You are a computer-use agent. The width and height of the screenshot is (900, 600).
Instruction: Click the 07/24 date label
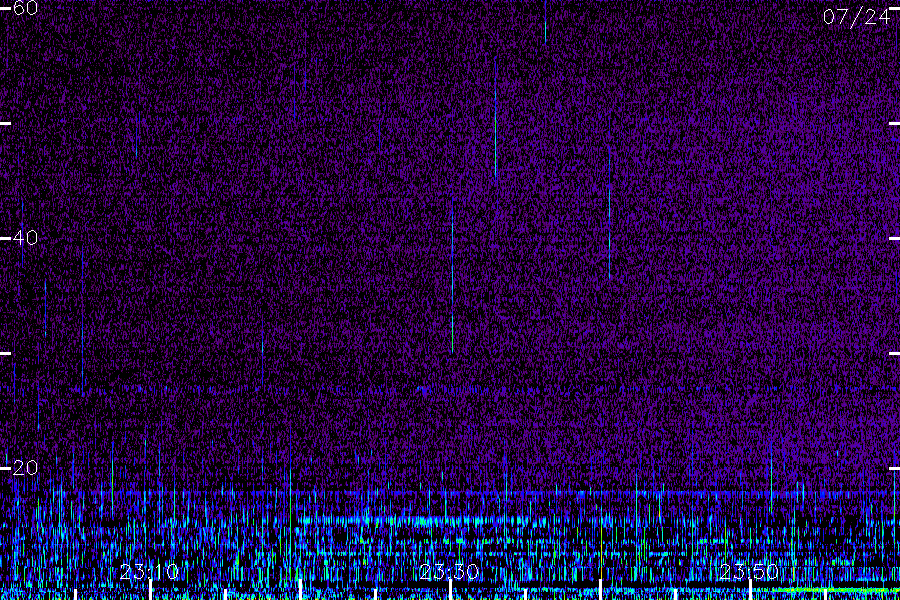point(856,17)
